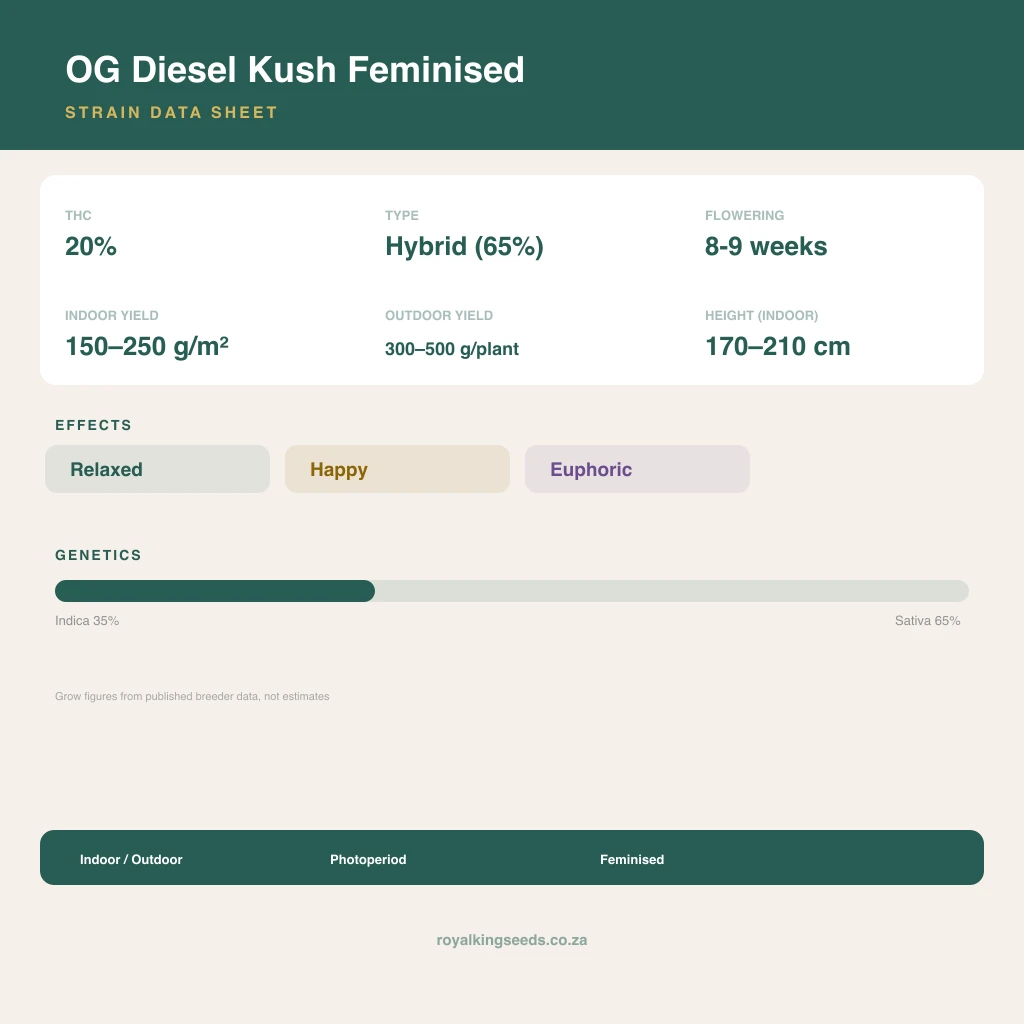Click the INDOOR YIELD label
This screenshot has height=1024, width=1024.
click(x=112, y=315)
